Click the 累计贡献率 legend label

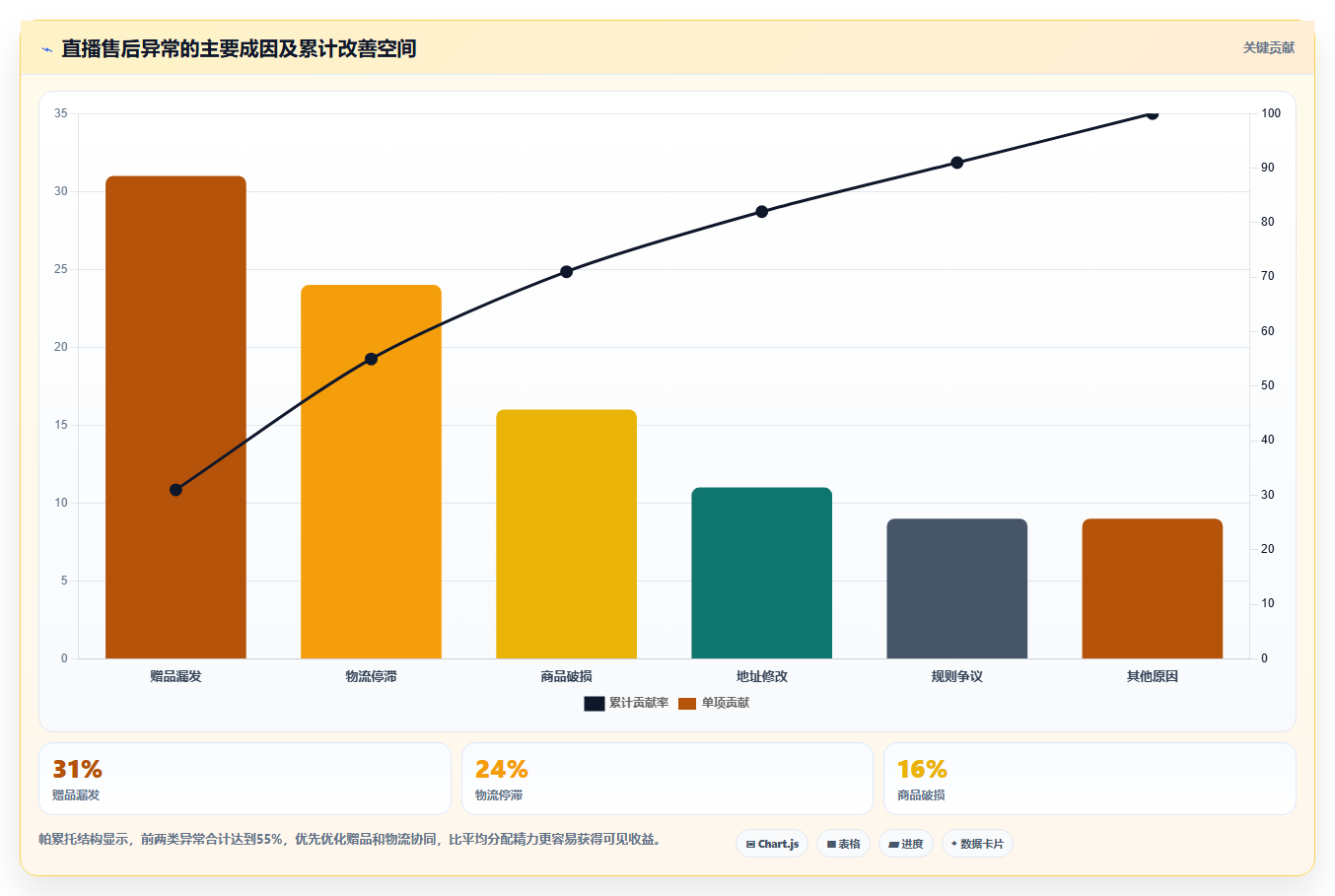[x=639, y=703]
